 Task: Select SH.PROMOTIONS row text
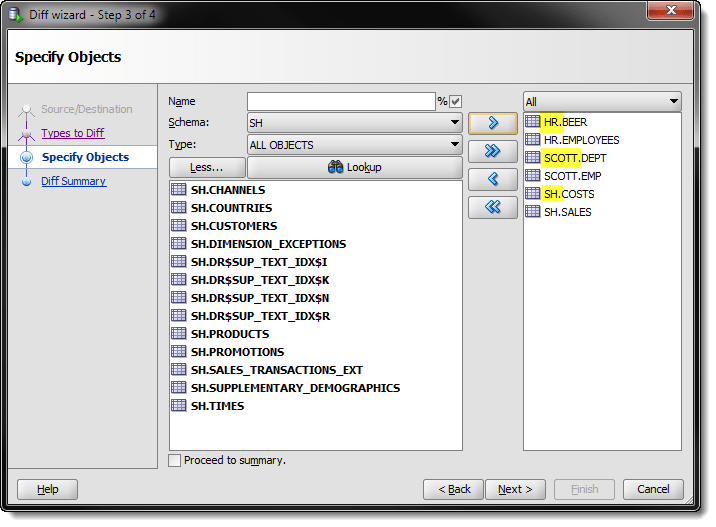237,352
